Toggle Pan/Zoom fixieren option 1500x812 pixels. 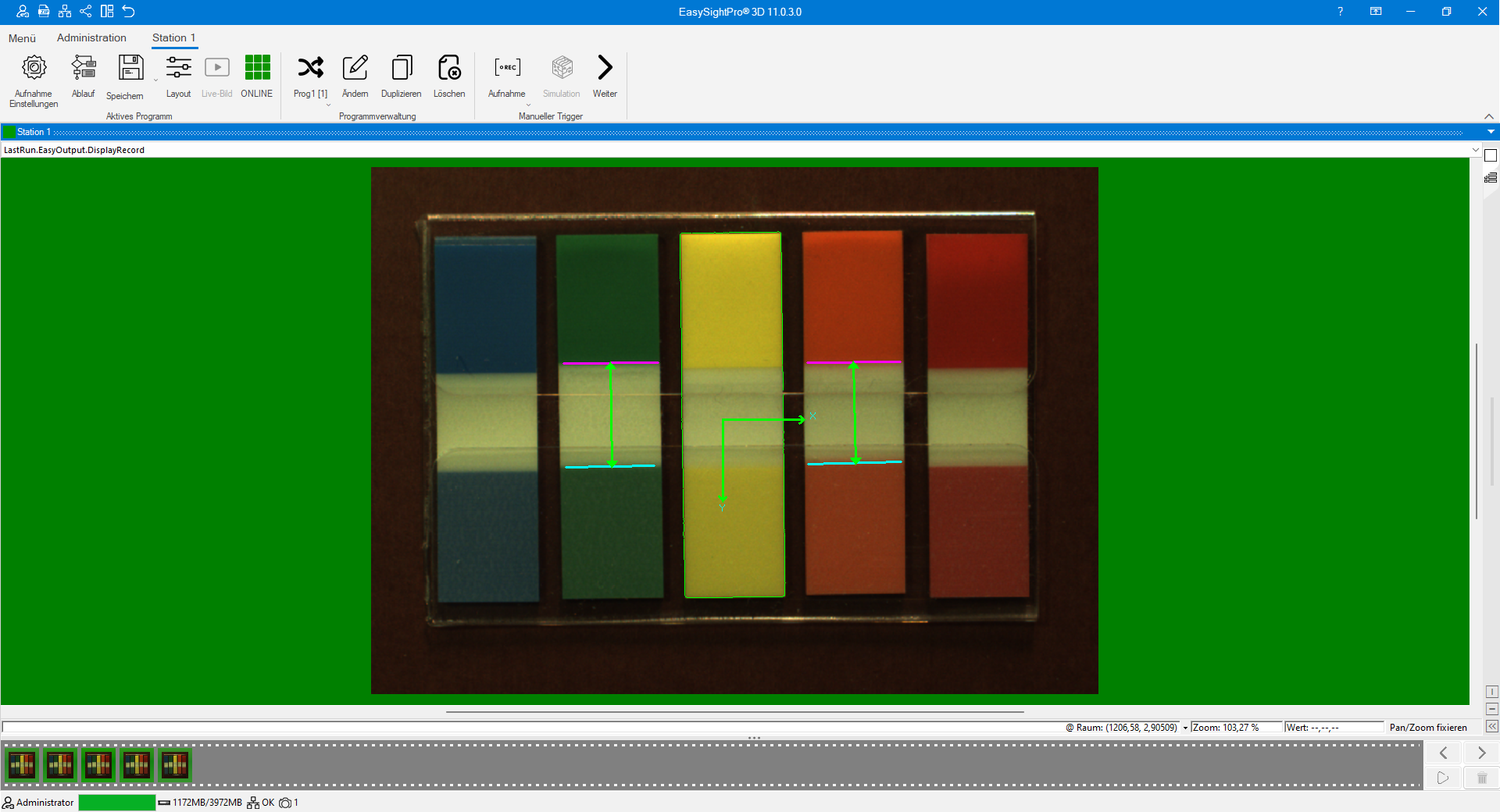tap(1427, 728)
